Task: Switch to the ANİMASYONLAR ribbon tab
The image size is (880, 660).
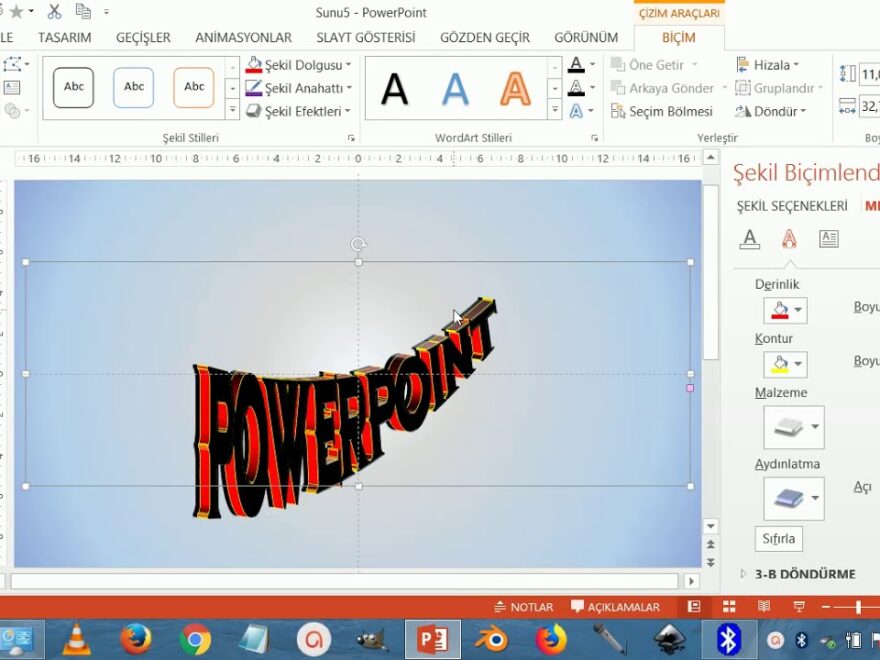Action: [x=244, y=38]
